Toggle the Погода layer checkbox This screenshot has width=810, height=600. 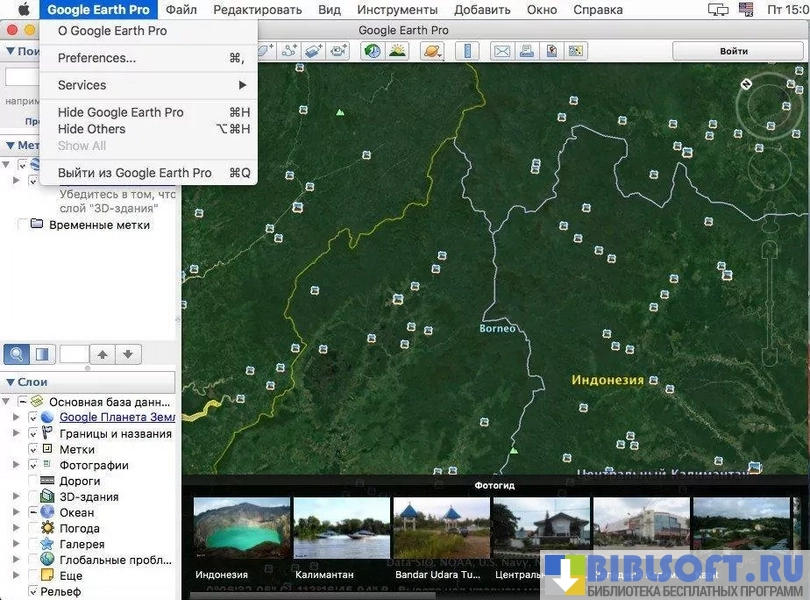pyautogui.click(x=33, y=528)
